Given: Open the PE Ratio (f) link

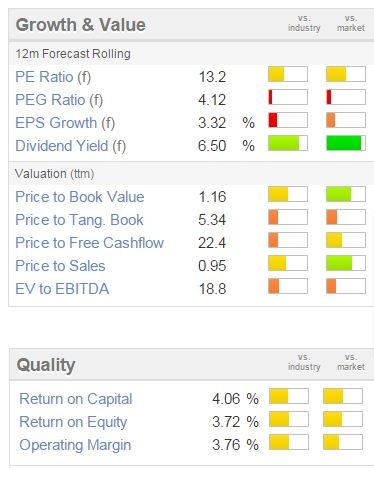Looking at the screenshot, I should click(x=53, y=77).
